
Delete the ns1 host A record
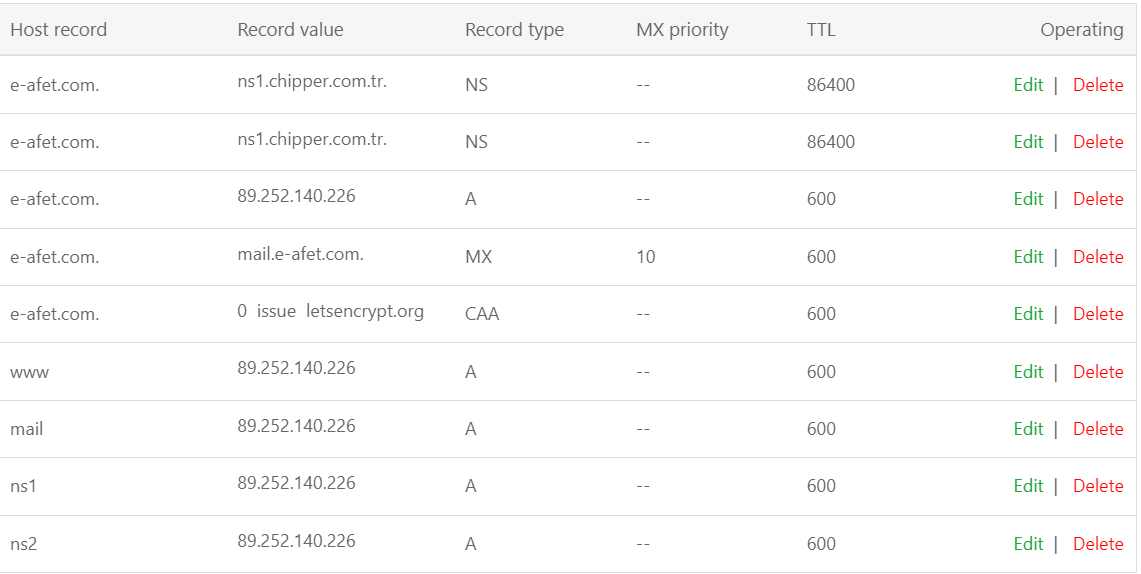1098,486
